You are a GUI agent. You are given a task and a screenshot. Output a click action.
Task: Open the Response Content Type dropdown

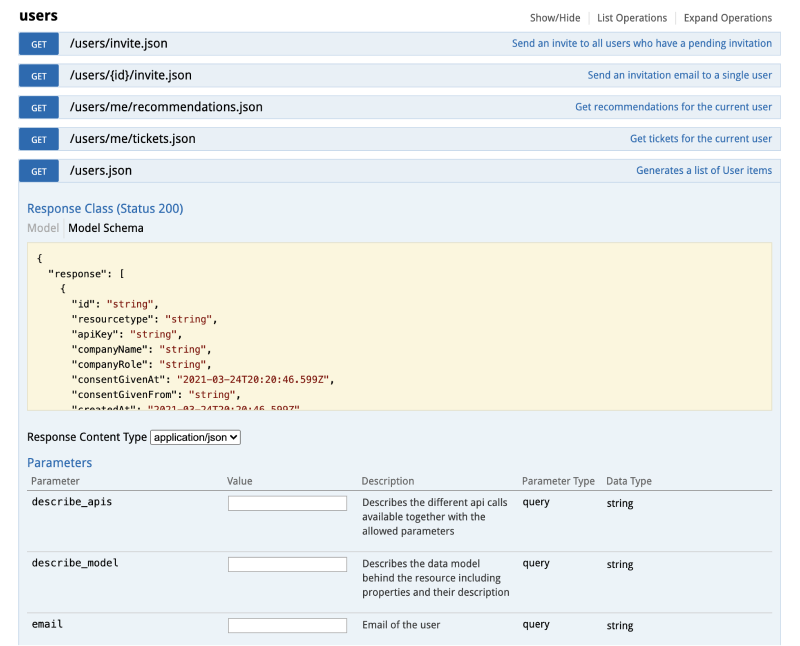click(195, 437)
